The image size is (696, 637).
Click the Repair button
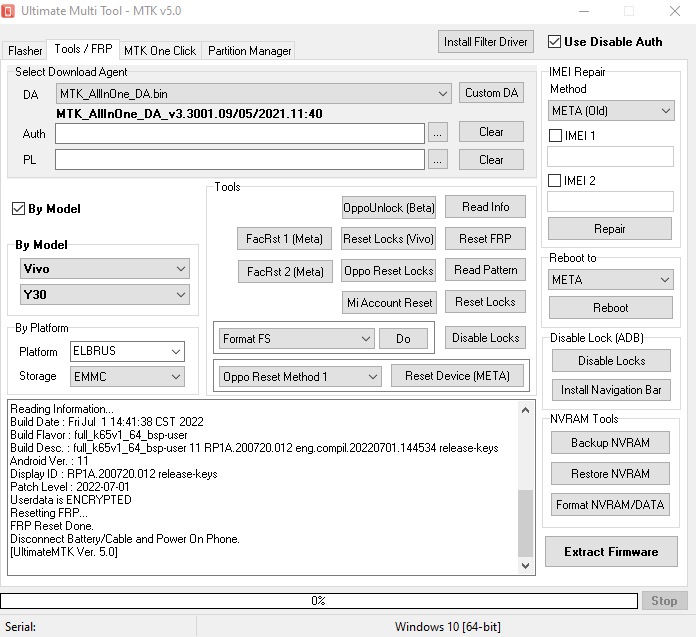pyautogui.click(x=610, y=229)
